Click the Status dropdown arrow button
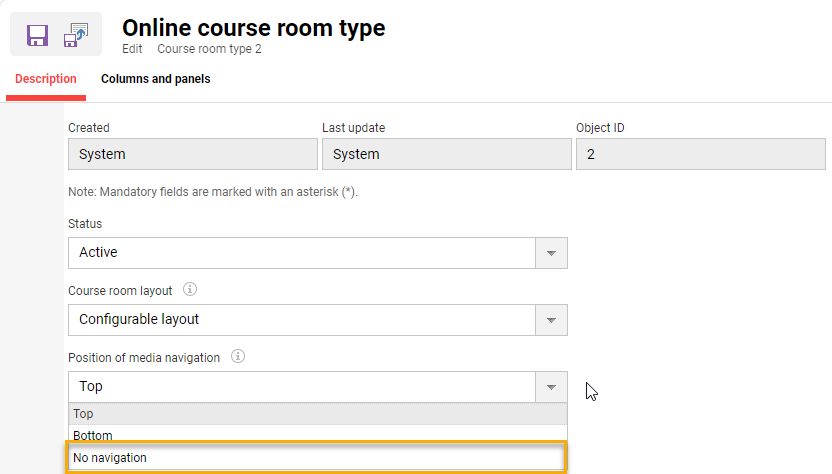This screenshot has height=474, width=832. point(551,253)
